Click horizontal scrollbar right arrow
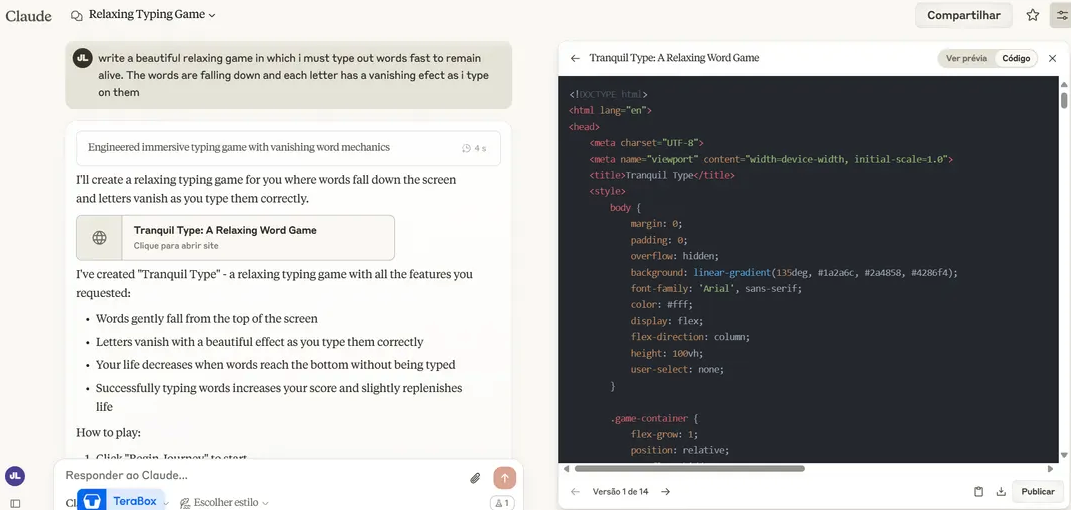 pos(1051,469)
